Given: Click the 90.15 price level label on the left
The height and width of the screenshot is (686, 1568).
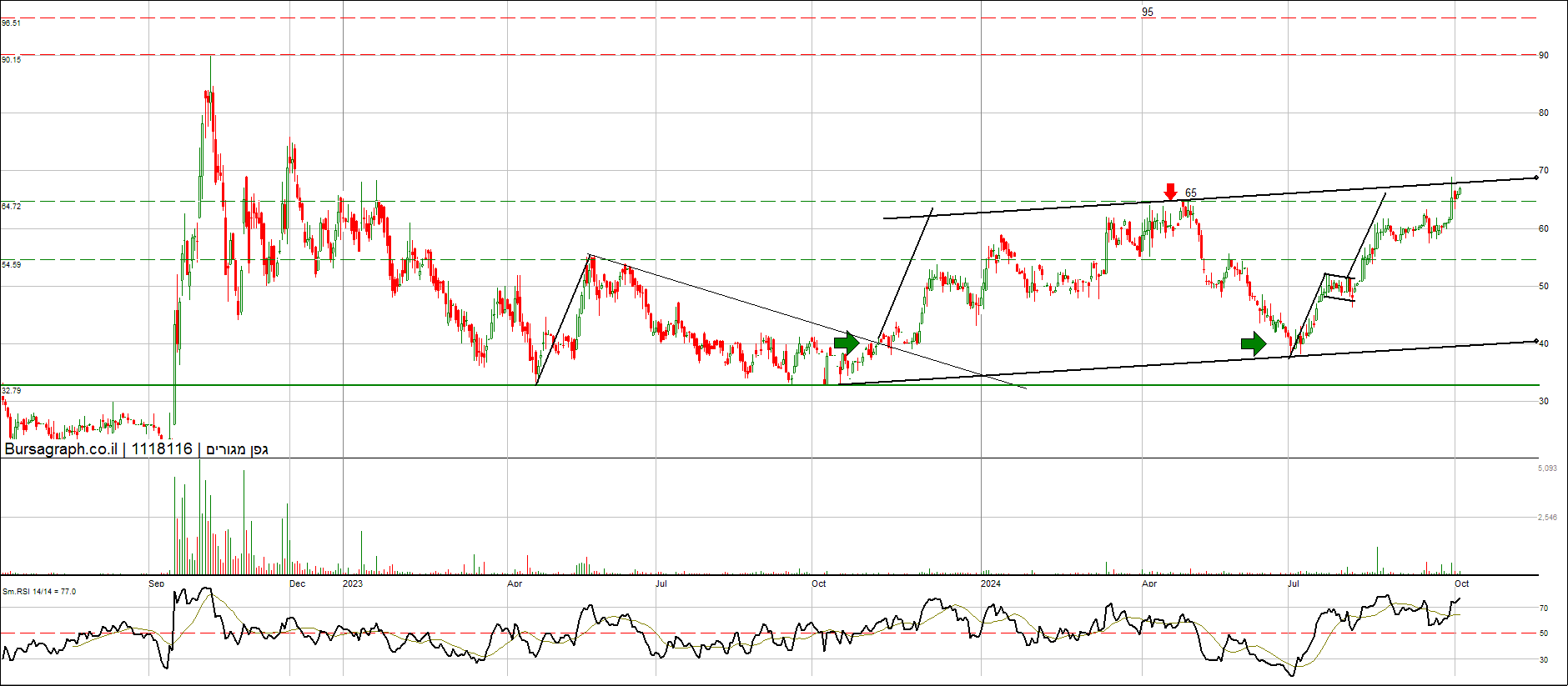Looking at the screenshot, I should (x=12, y=60).
